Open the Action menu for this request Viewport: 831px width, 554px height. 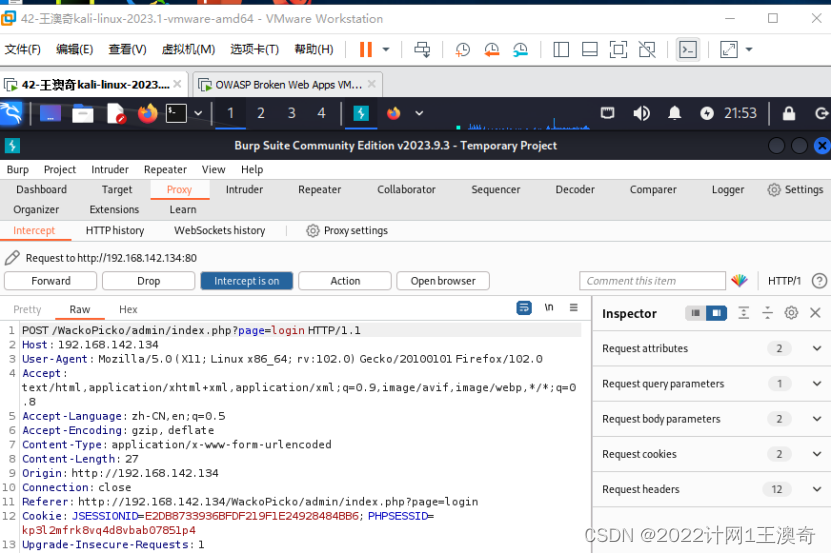(x=345, y=281)
